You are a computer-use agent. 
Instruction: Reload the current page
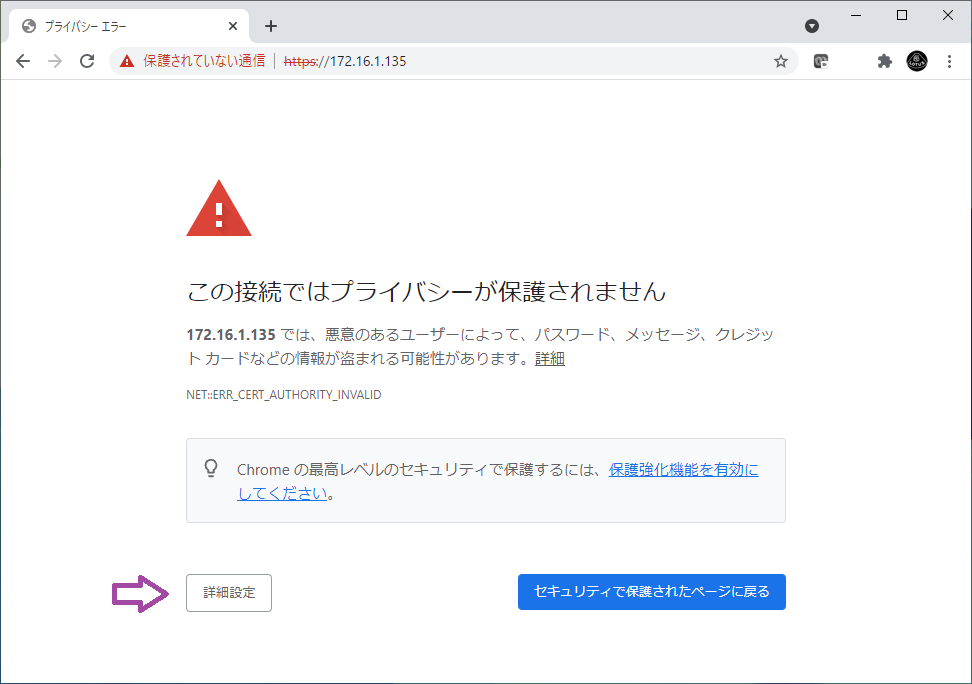click(x=87, y=61)
